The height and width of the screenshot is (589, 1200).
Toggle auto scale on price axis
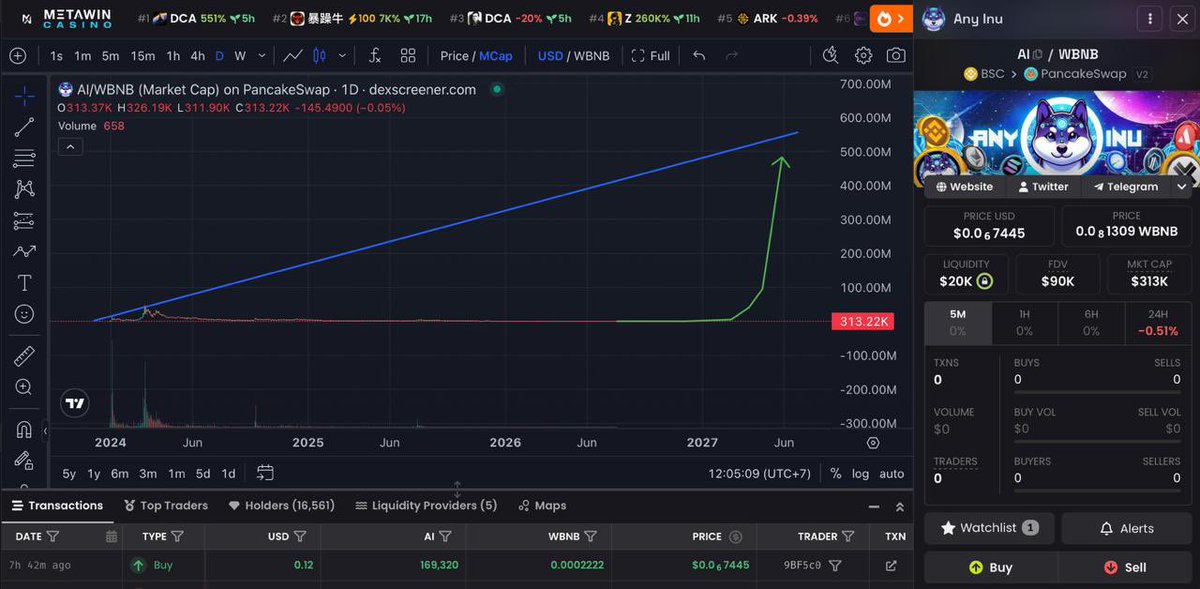click(891, 473)
